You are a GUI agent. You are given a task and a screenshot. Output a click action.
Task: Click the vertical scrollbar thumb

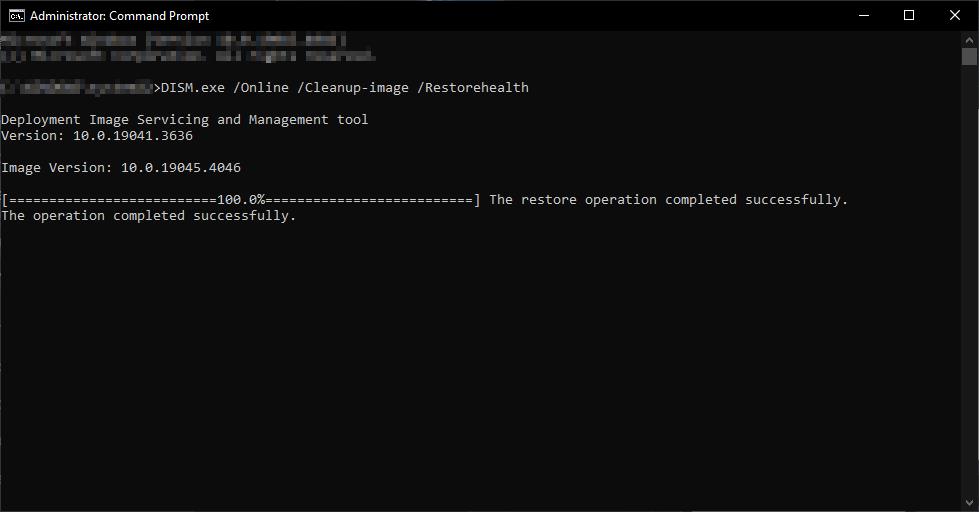pyautogui.click(x=969, y=57)
